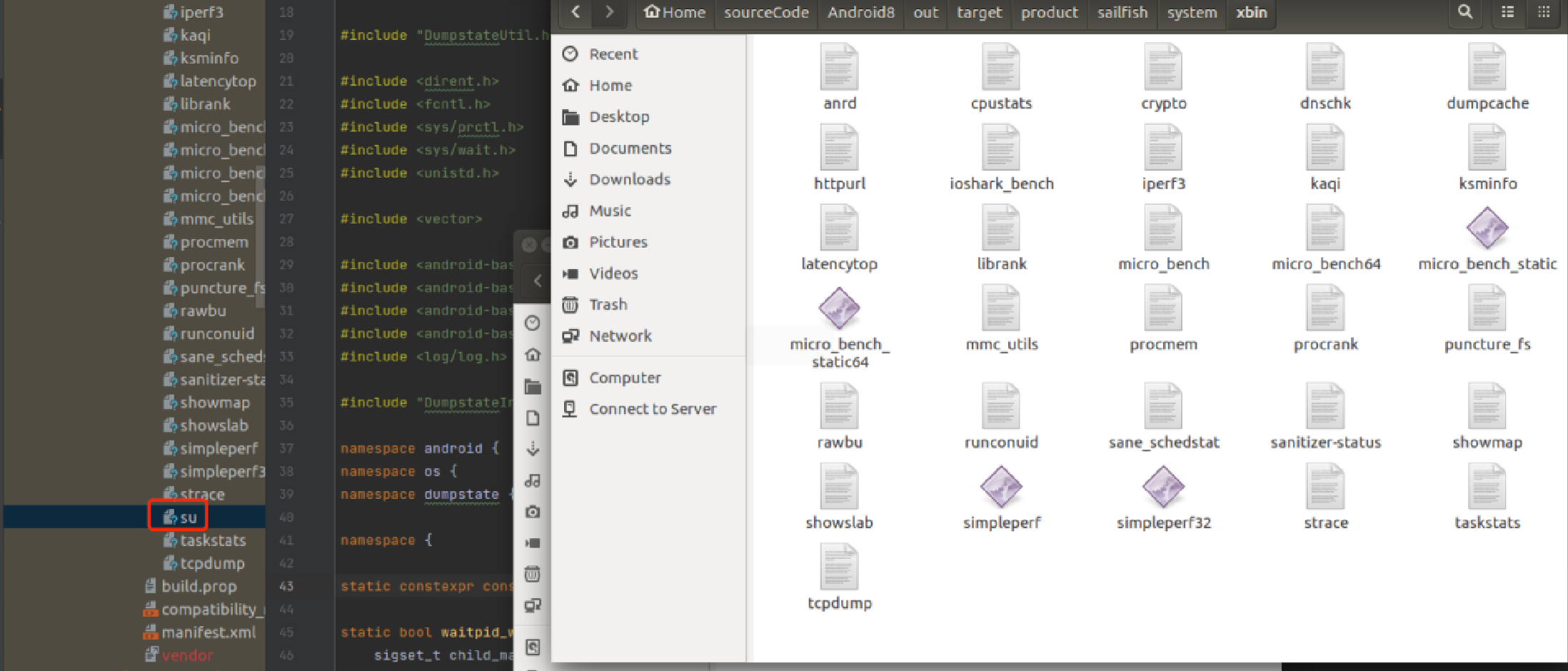
Task: Select the simpleperf executable icon
Action: pyautogui.click(x=1001, y=486)
